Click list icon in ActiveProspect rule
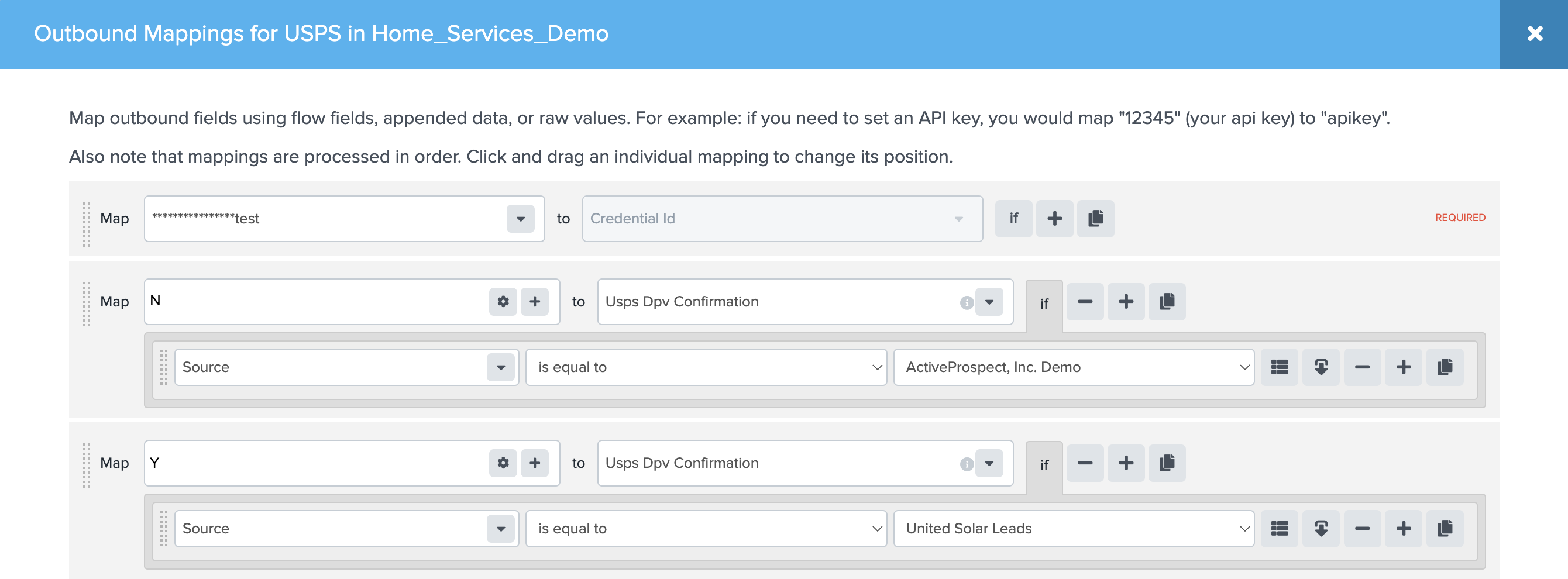Image resolution: width=1568 pixels, height=579 pixels. point(1279,367)
